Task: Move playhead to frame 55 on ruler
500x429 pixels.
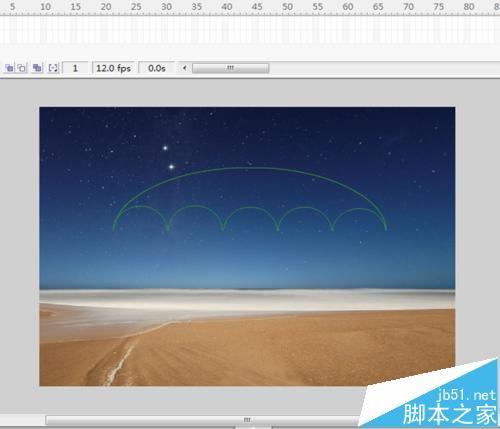Action: 318,7
